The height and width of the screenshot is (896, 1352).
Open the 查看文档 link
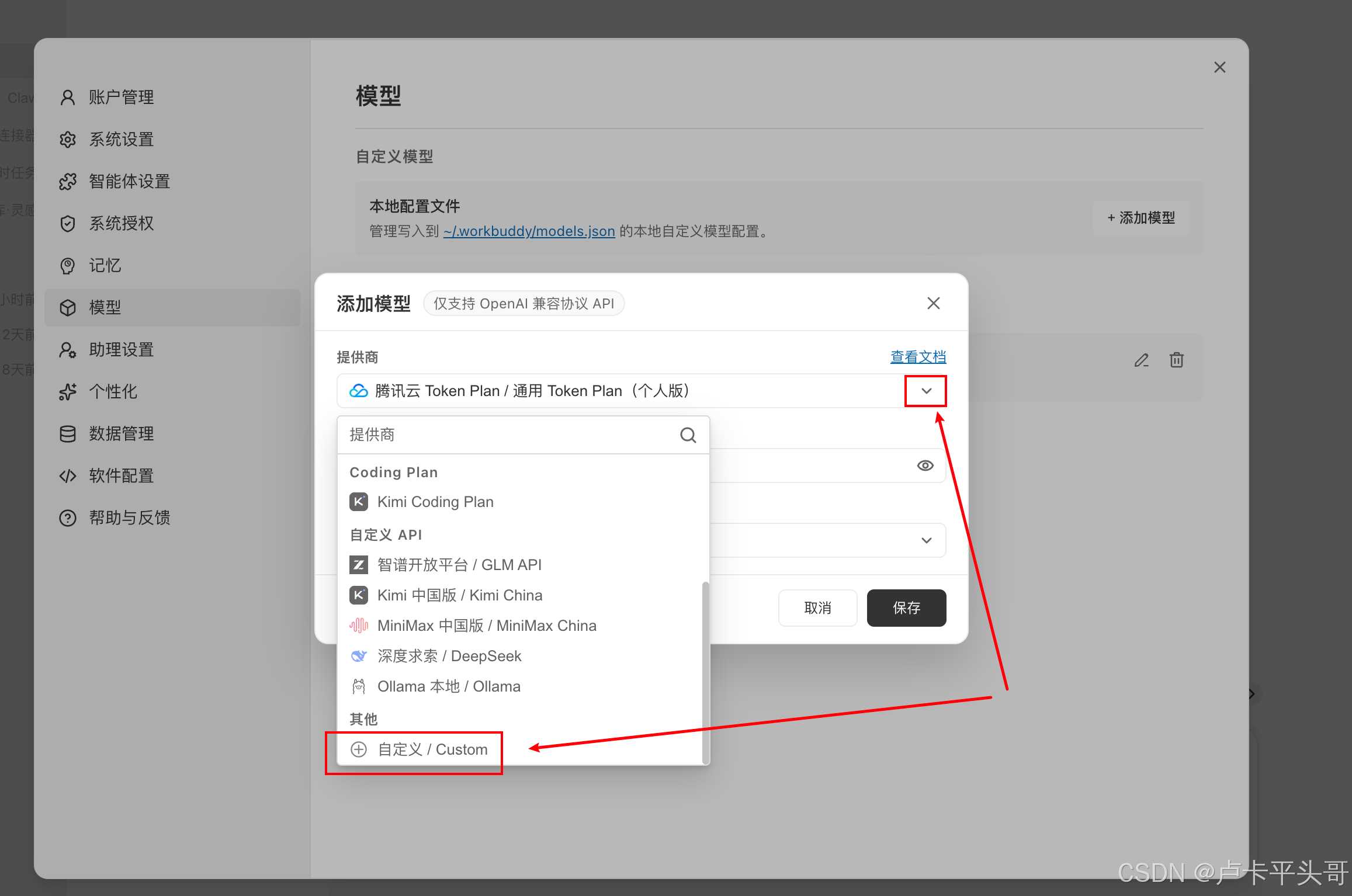pyautogui.click(x=918, y=357)
